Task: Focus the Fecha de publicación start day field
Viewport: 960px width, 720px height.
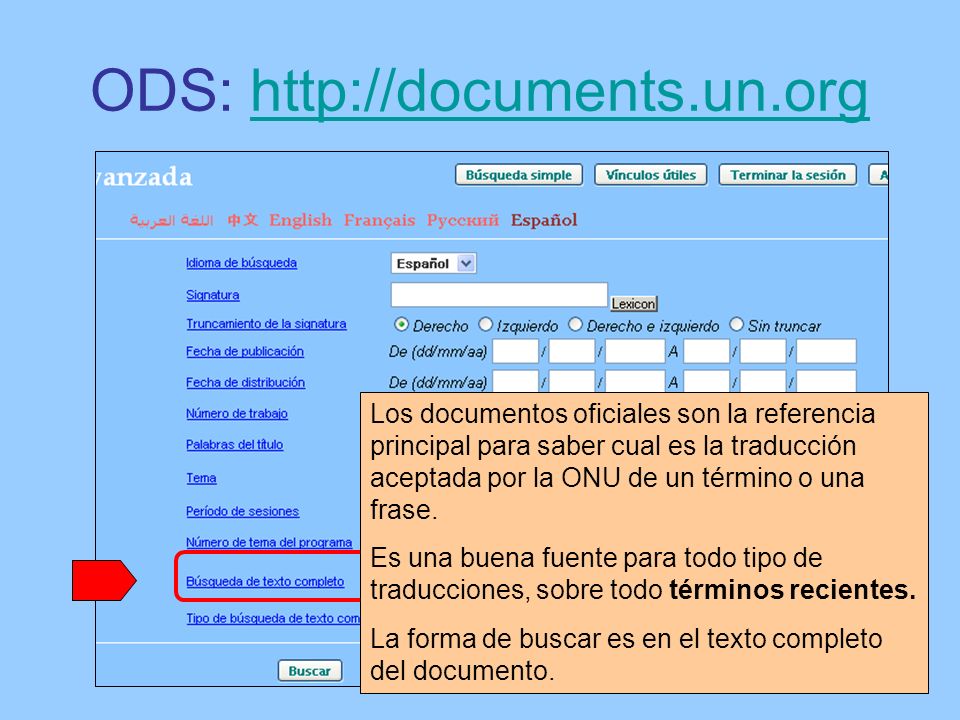Action: tap(516, 351)
